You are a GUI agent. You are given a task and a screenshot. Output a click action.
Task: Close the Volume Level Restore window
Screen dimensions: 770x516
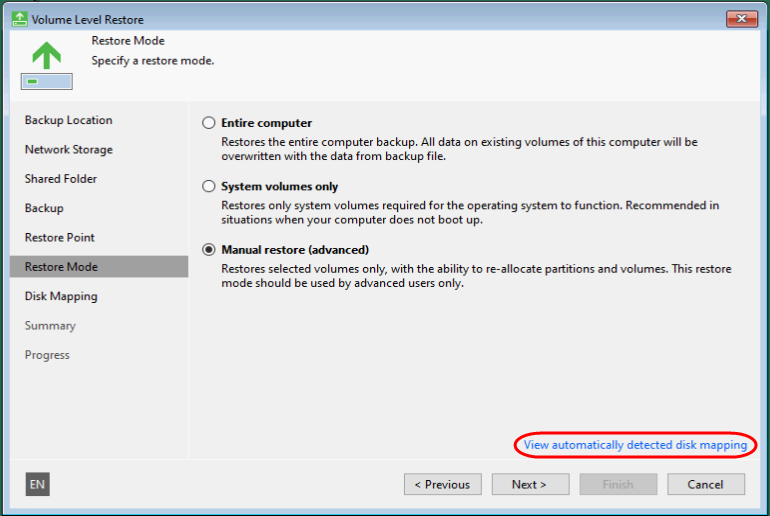click(x=742, y=19)
